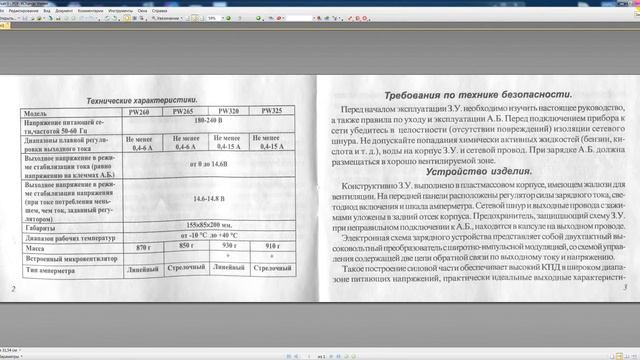
Task: Go to first page button
Action: click(x=288, y=356)
